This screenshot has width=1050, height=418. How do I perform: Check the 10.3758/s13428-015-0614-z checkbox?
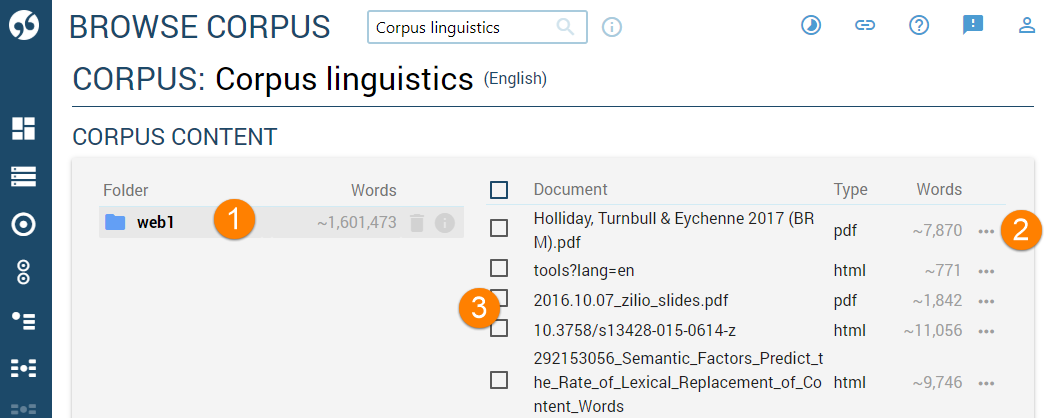click(499, 328)
